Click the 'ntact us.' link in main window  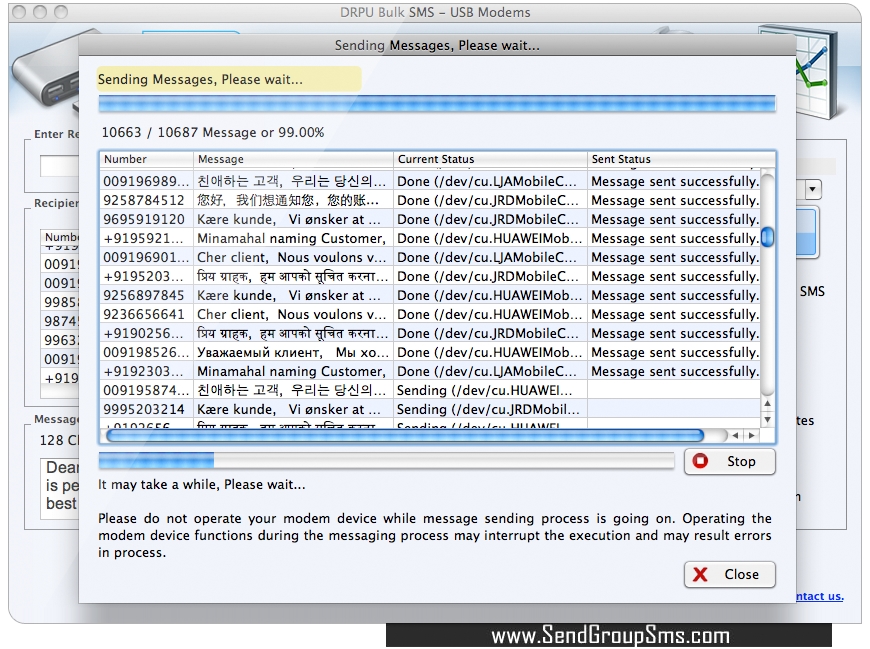(820, 596)
